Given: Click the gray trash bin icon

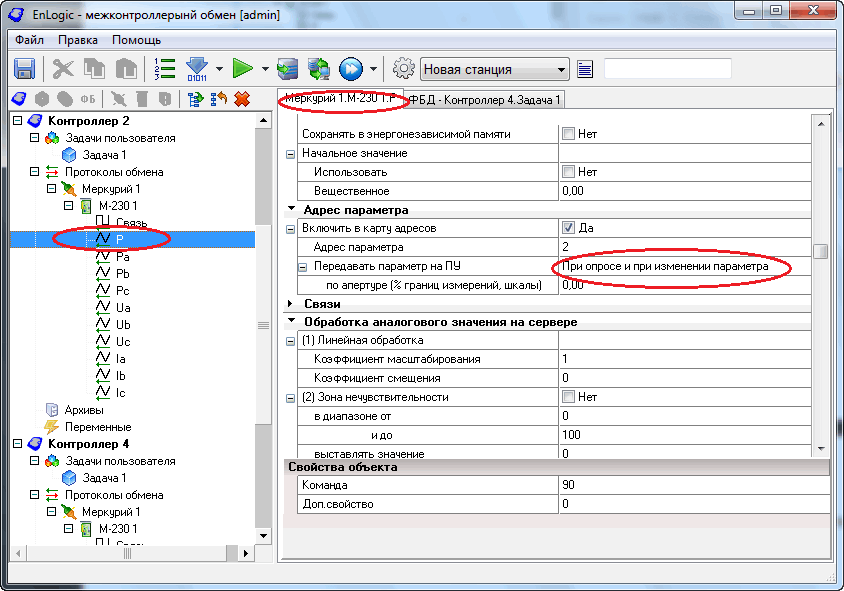Looking at the screenshot, I should pos(142,99).
